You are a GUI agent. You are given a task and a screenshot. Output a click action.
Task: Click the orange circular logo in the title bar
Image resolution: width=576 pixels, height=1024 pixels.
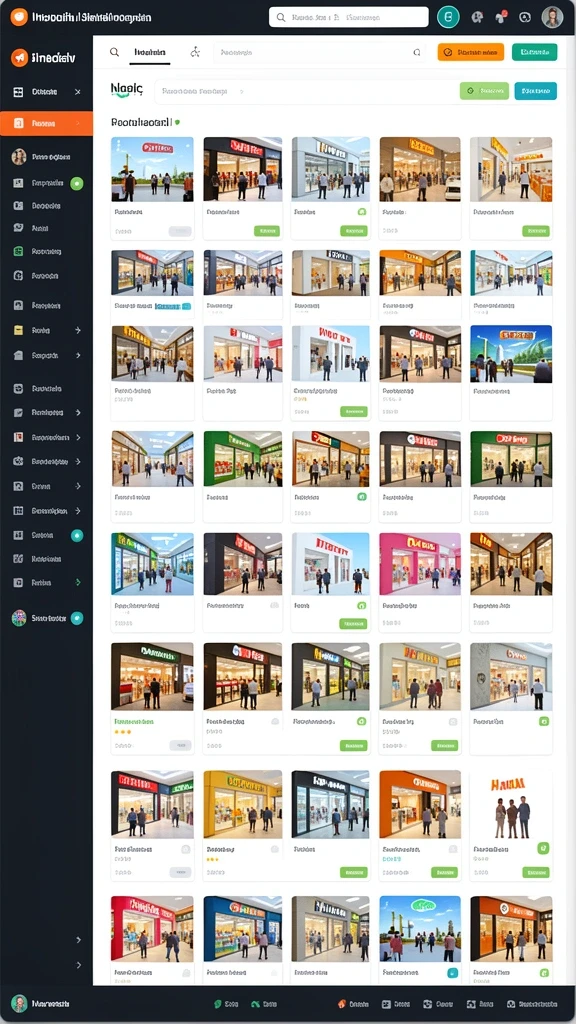click(19, 17)
